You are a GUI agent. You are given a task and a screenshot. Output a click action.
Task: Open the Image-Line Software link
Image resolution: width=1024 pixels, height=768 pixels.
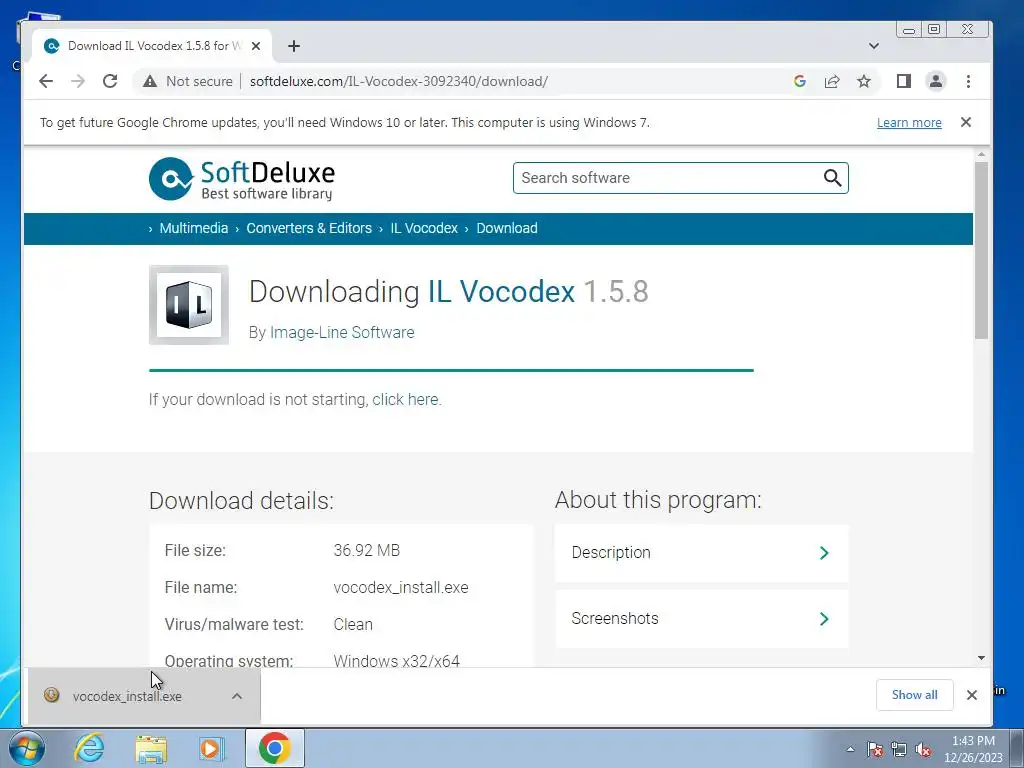pos(342,332)
